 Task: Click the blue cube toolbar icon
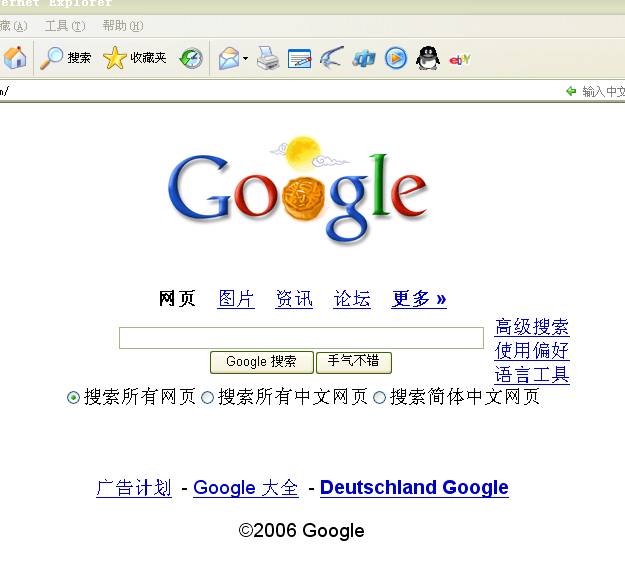pos(364,59)
